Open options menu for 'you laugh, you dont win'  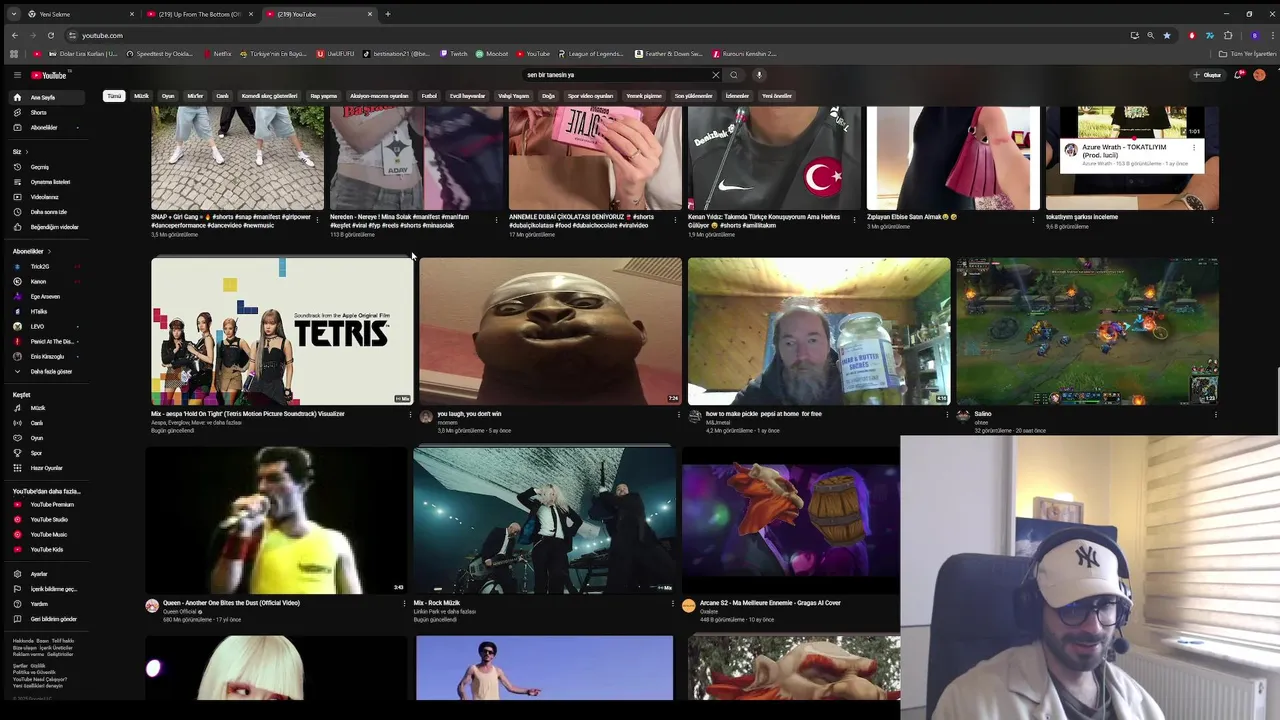pyautogui.click(x=679, y=414)
